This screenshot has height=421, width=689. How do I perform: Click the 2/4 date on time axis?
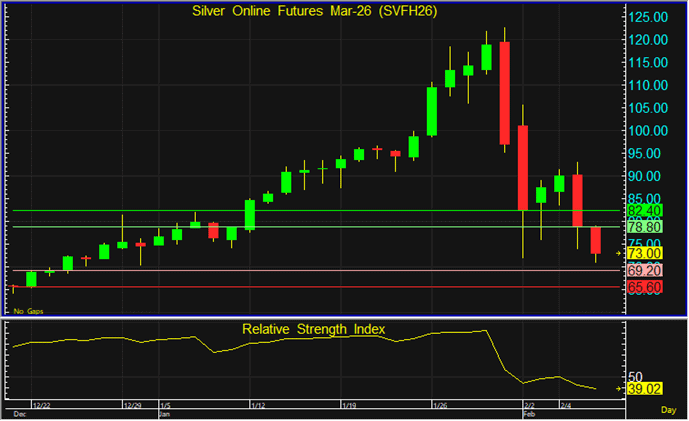pyautogui.click(x=565, y=405)
